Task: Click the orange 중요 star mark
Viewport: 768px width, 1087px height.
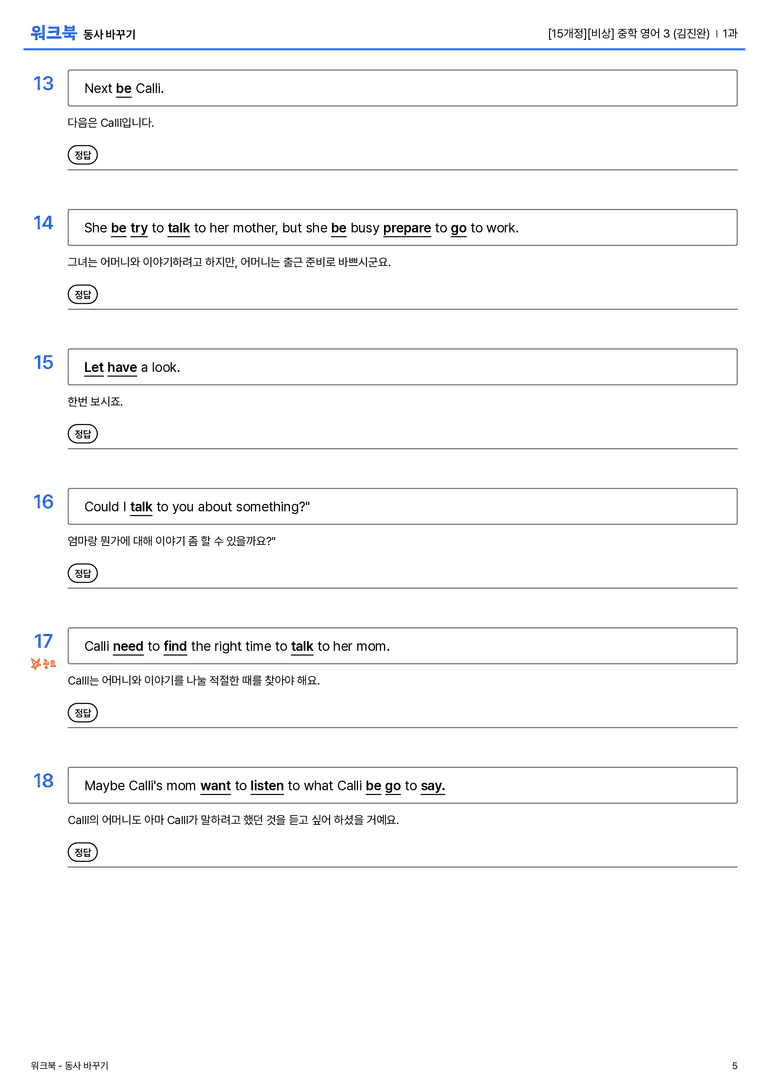Action: pos(43,664)
